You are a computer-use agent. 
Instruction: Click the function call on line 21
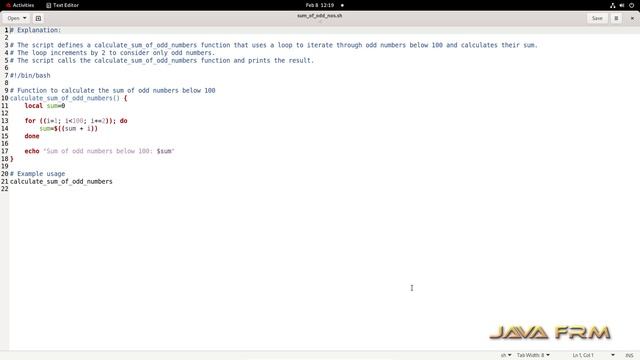[61, 181]
